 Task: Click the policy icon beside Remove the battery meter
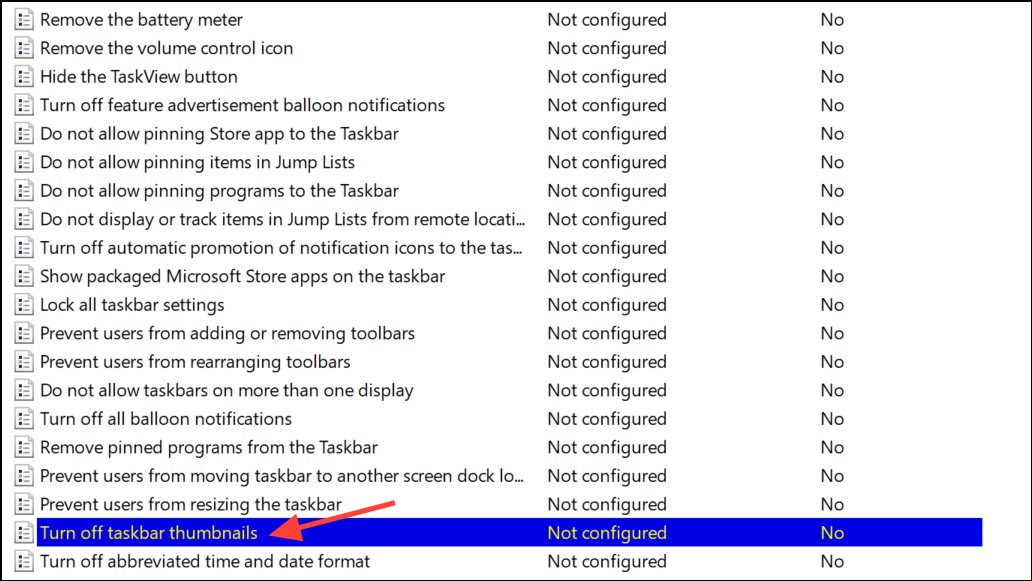(x=24, y=19)
